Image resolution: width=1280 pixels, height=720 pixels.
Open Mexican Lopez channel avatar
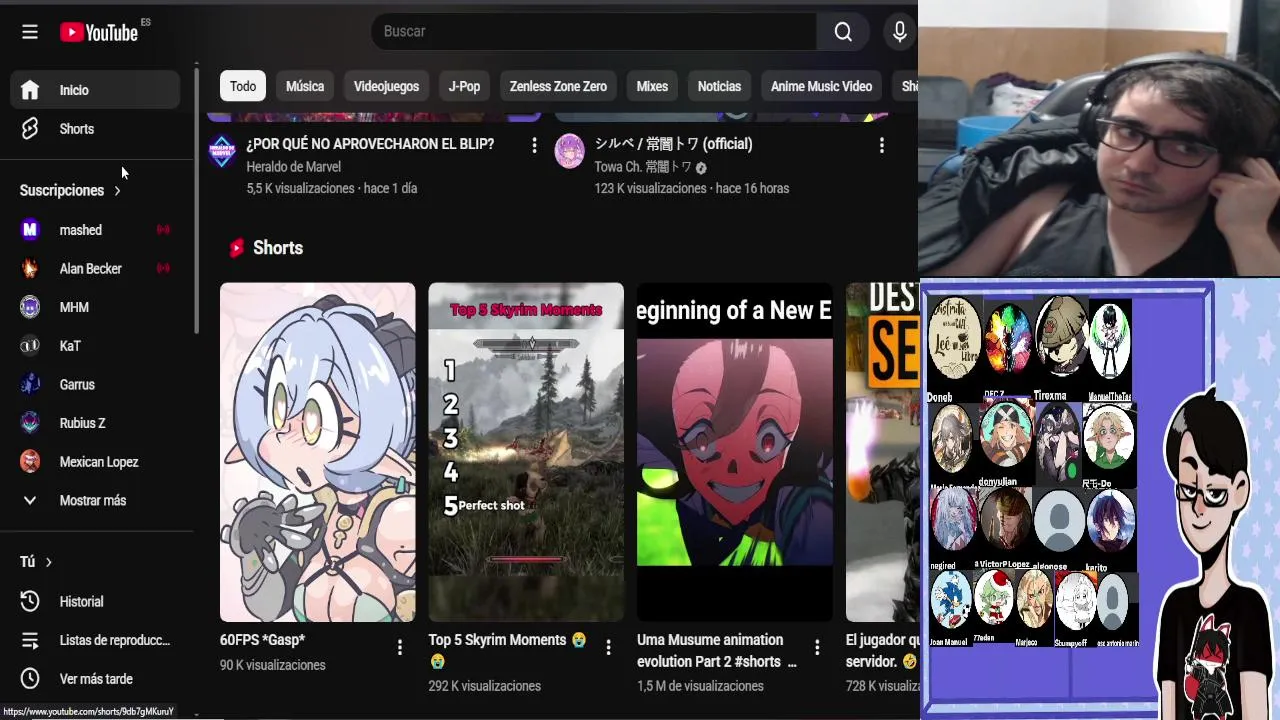point(30,462)
